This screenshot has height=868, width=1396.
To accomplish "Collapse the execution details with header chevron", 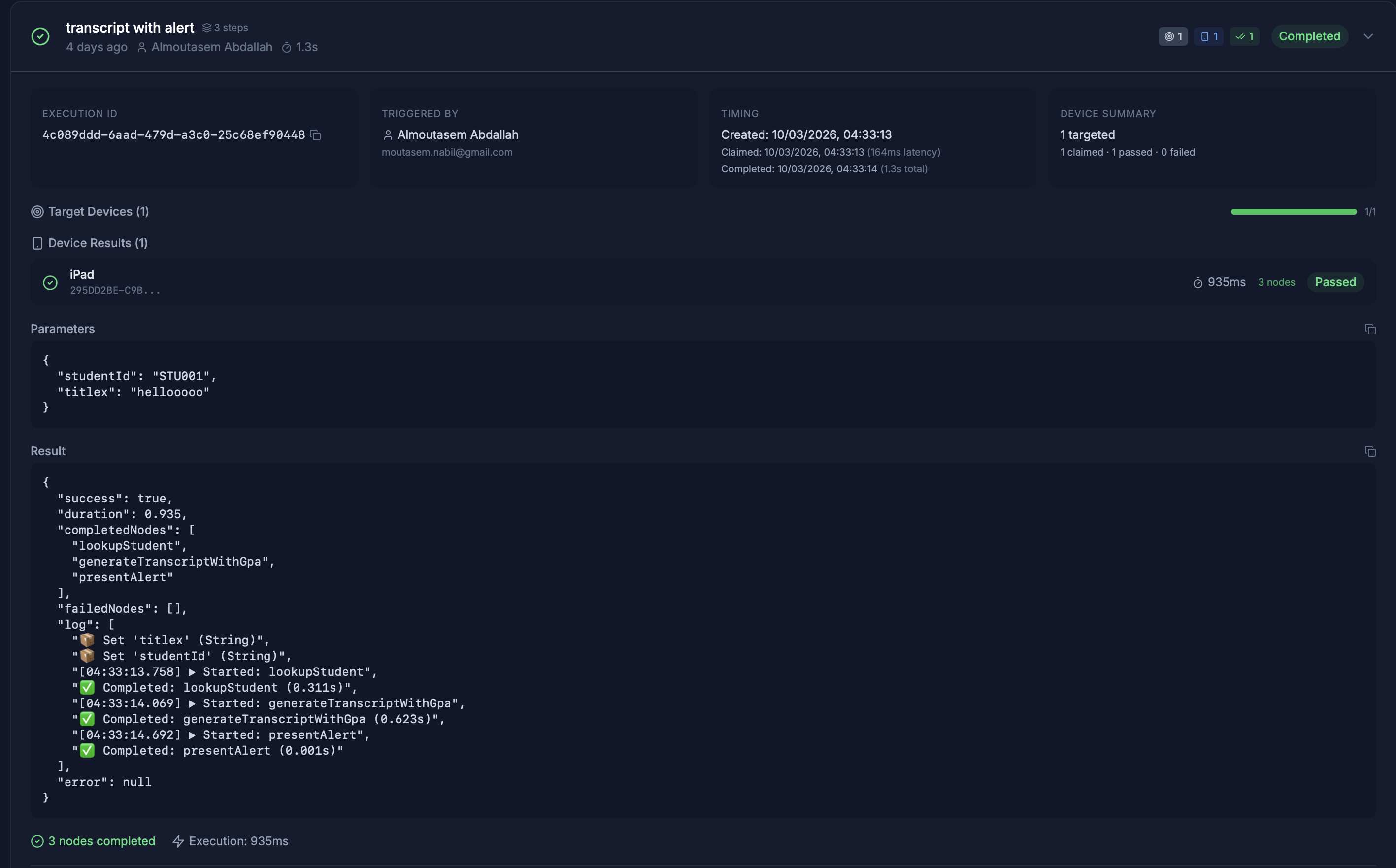I will 1368,36.
